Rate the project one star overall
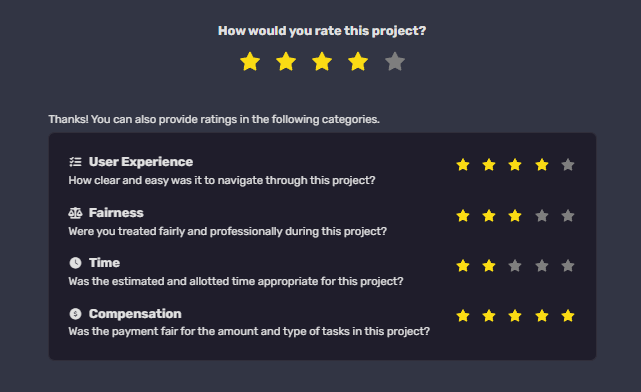The image size is (641, 392). pos(250,62)
